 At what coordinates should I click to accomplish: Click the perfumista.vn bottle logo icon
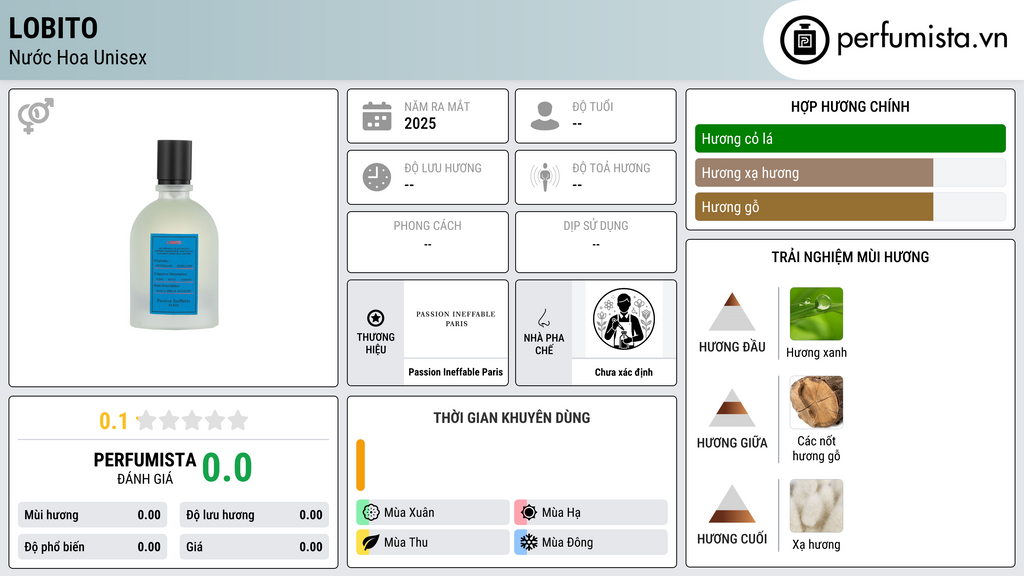(x=804, y=40)
